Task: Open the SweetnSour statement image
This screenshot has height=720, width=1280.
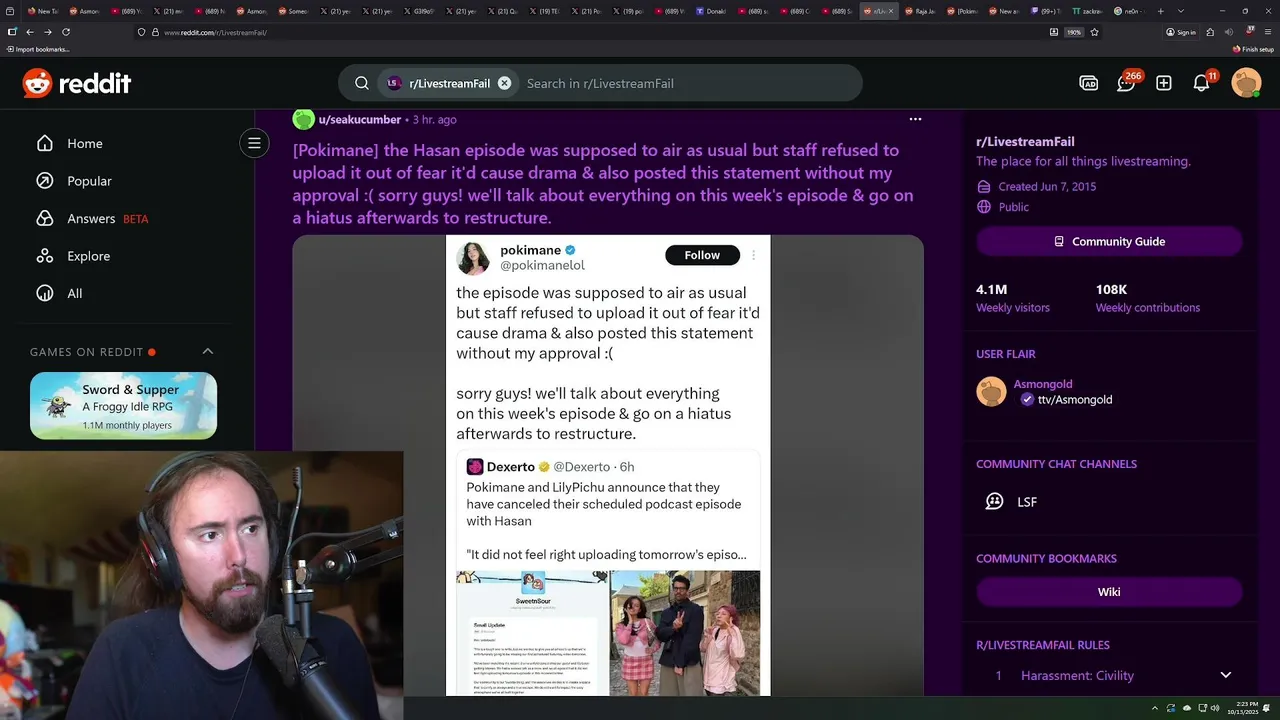Action: [x=532, y=632]
